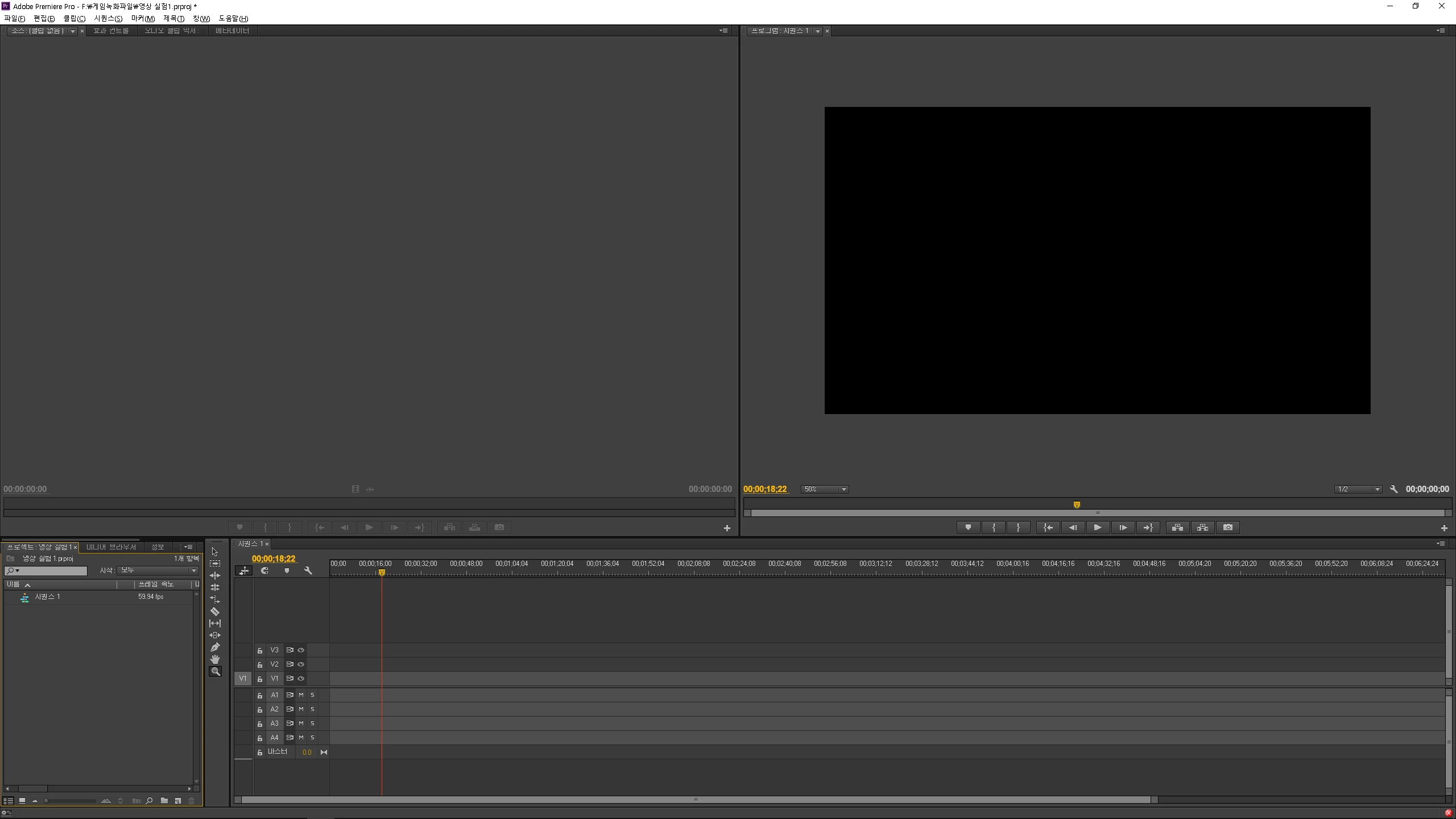Image resolution: width=1456 pixels, height=819 pixels.
Task: Switch to the 미디어 브라우저 tab
Action: click(111, 547)
